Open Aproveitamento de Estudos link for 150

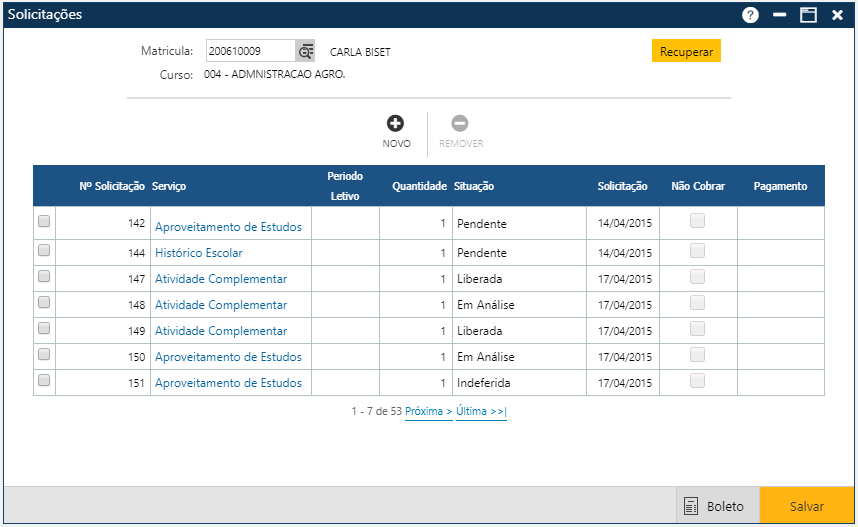[228, 357]
